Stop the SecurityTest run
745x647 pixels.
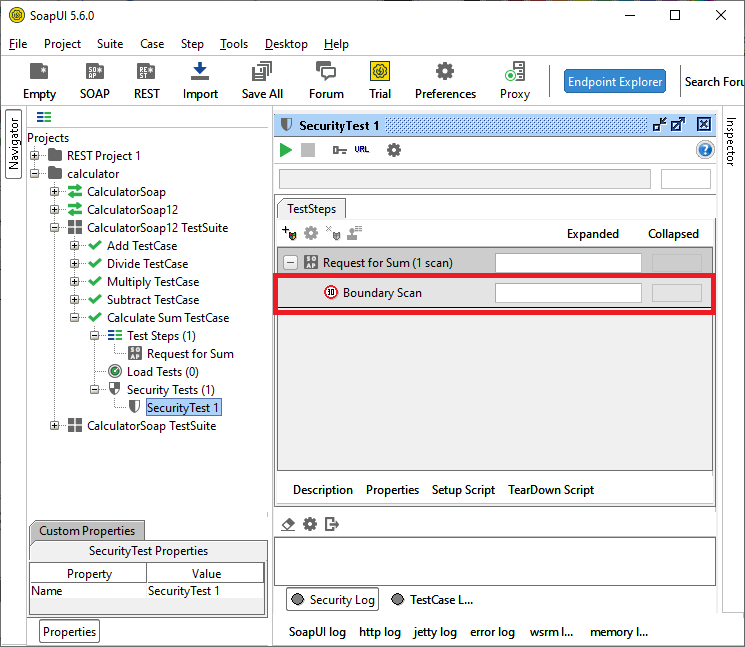(x=308, y=150)
